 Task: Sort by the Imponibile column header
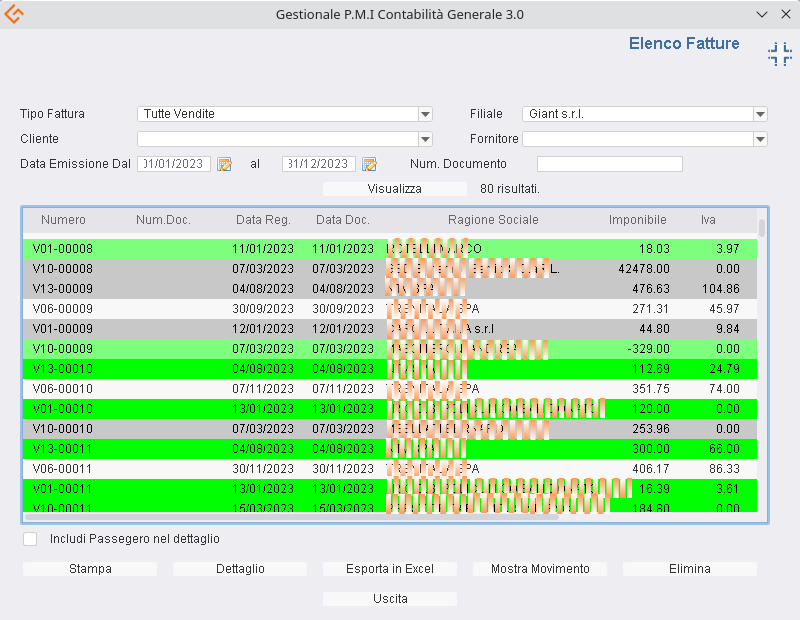tap(637, 220)
